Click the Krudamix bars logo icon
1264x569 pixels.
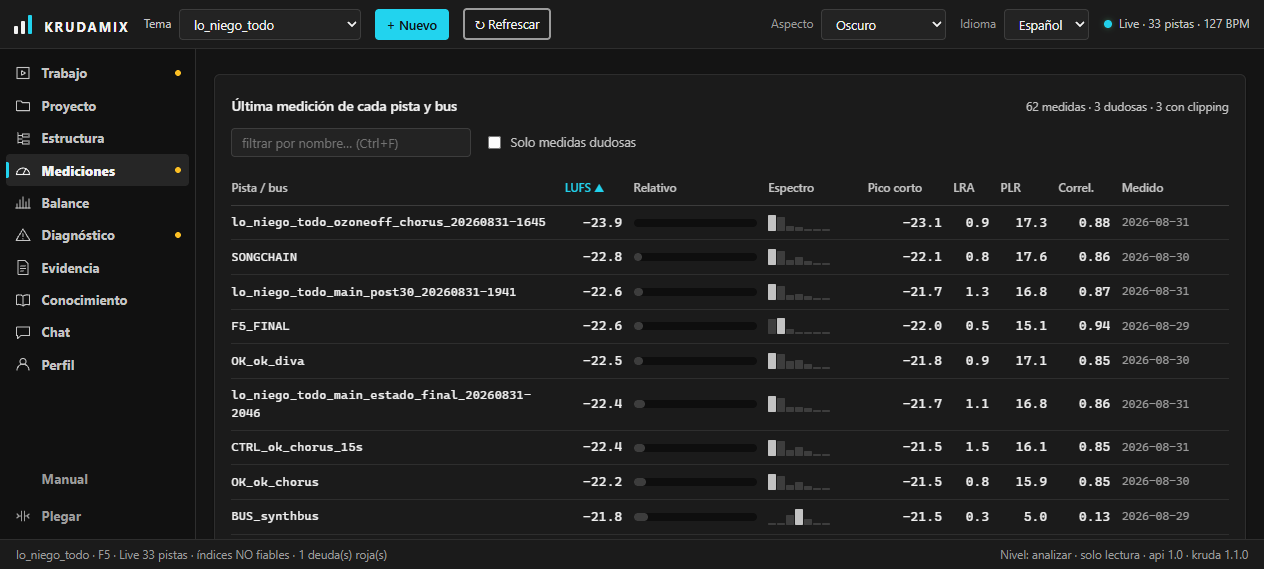23,25
